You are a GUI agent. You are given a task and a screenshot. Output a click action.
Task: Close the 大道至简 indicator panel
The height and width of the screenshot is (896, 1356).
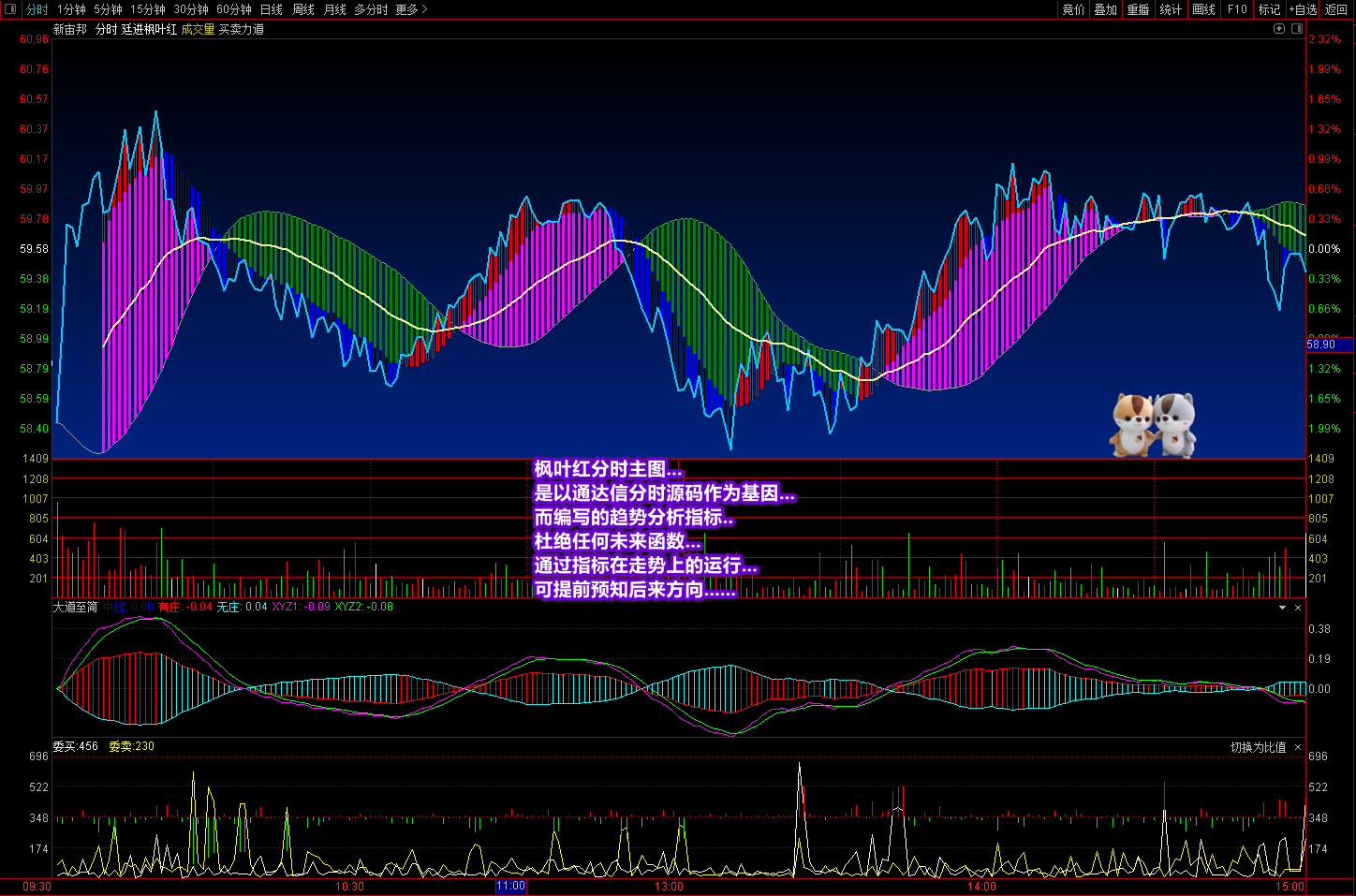[1298, 608]
